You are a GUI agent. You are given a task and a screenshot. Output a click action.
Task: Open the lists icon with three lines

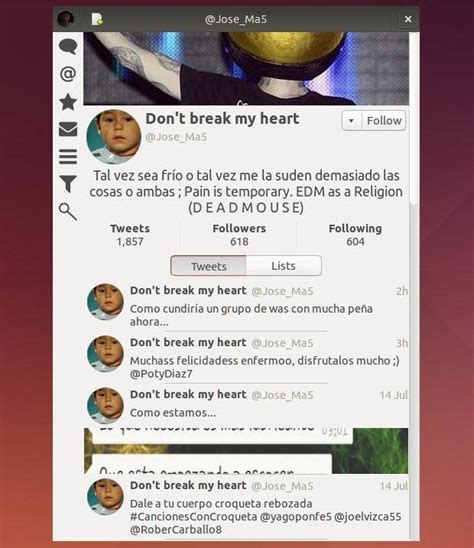[68, 157]
